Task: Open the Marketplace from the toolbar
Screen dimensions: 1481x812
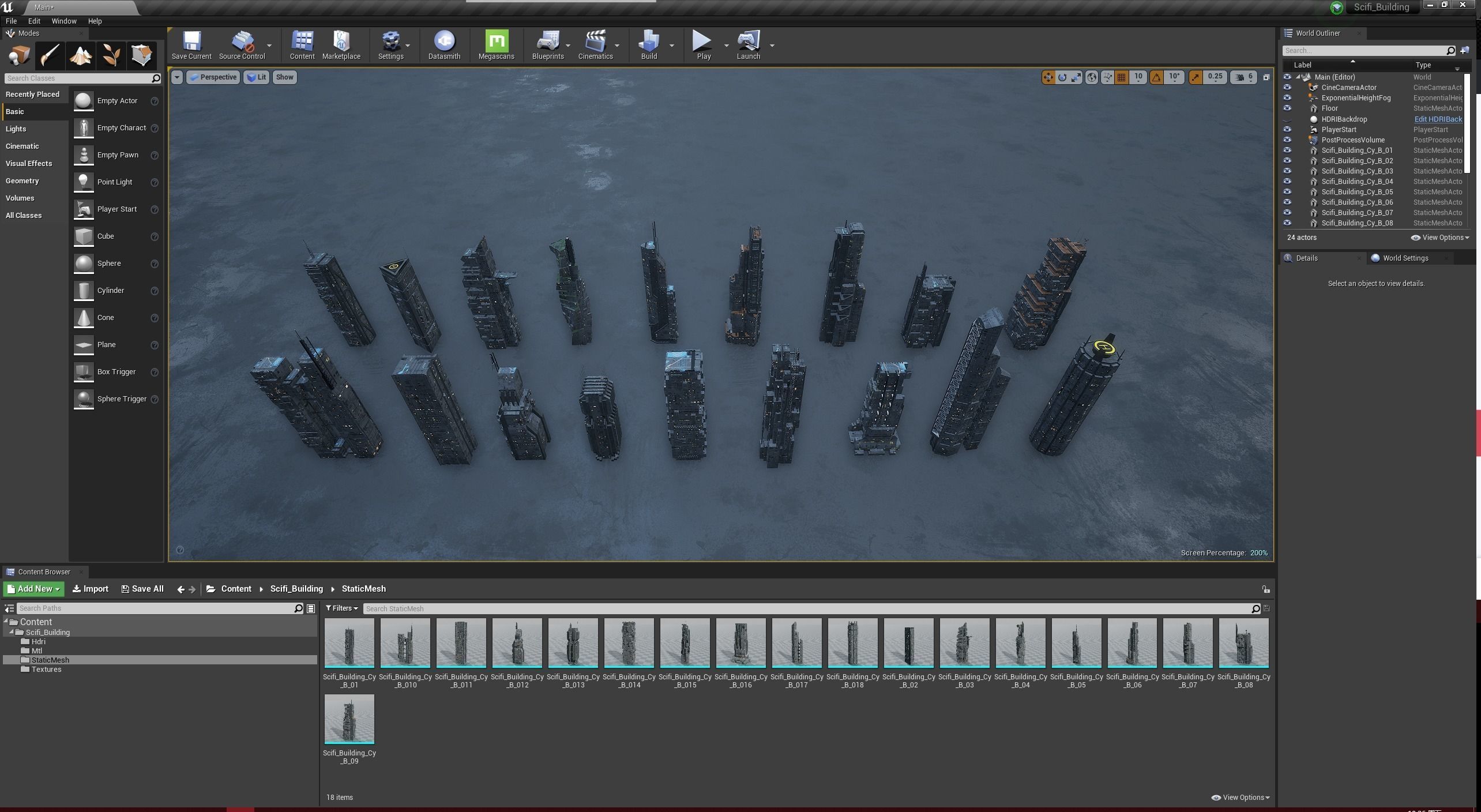Action: pyautogui.click(x=341, y=45)
